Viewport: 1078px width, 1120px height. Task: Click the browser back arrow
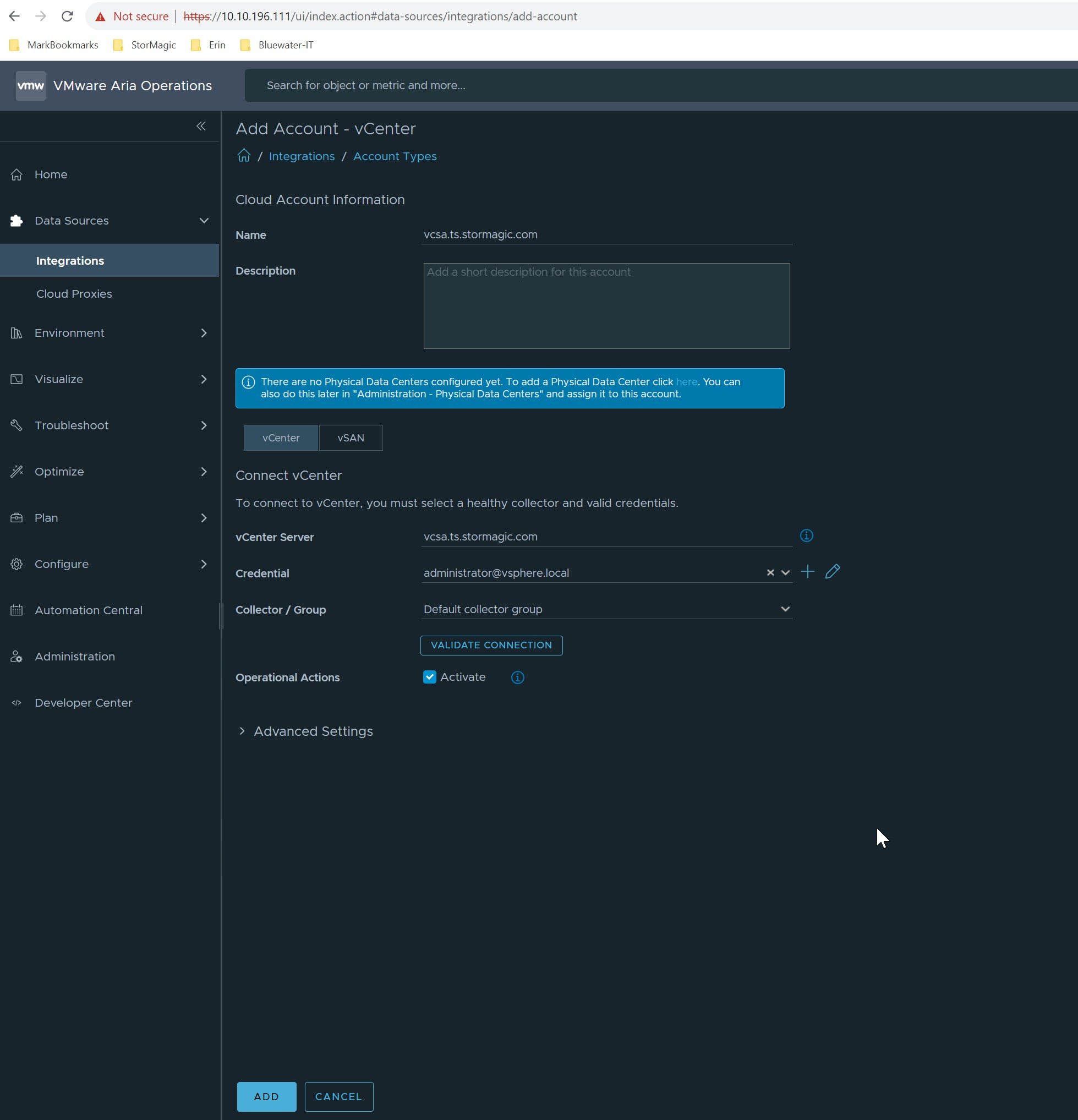click(x=14, y=16)
